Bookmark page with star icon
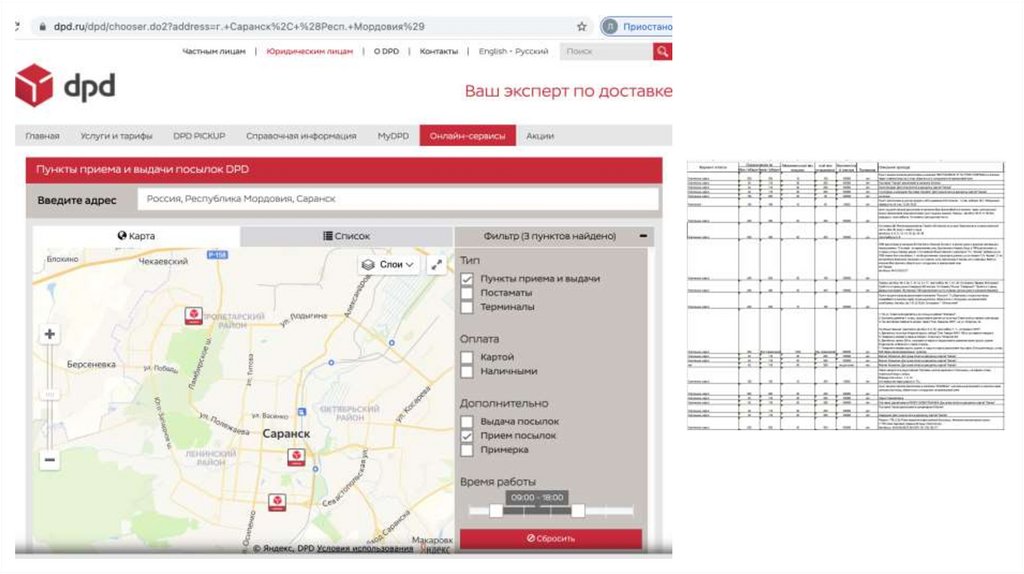1024x574 pixels. click(x=582, y=27)
